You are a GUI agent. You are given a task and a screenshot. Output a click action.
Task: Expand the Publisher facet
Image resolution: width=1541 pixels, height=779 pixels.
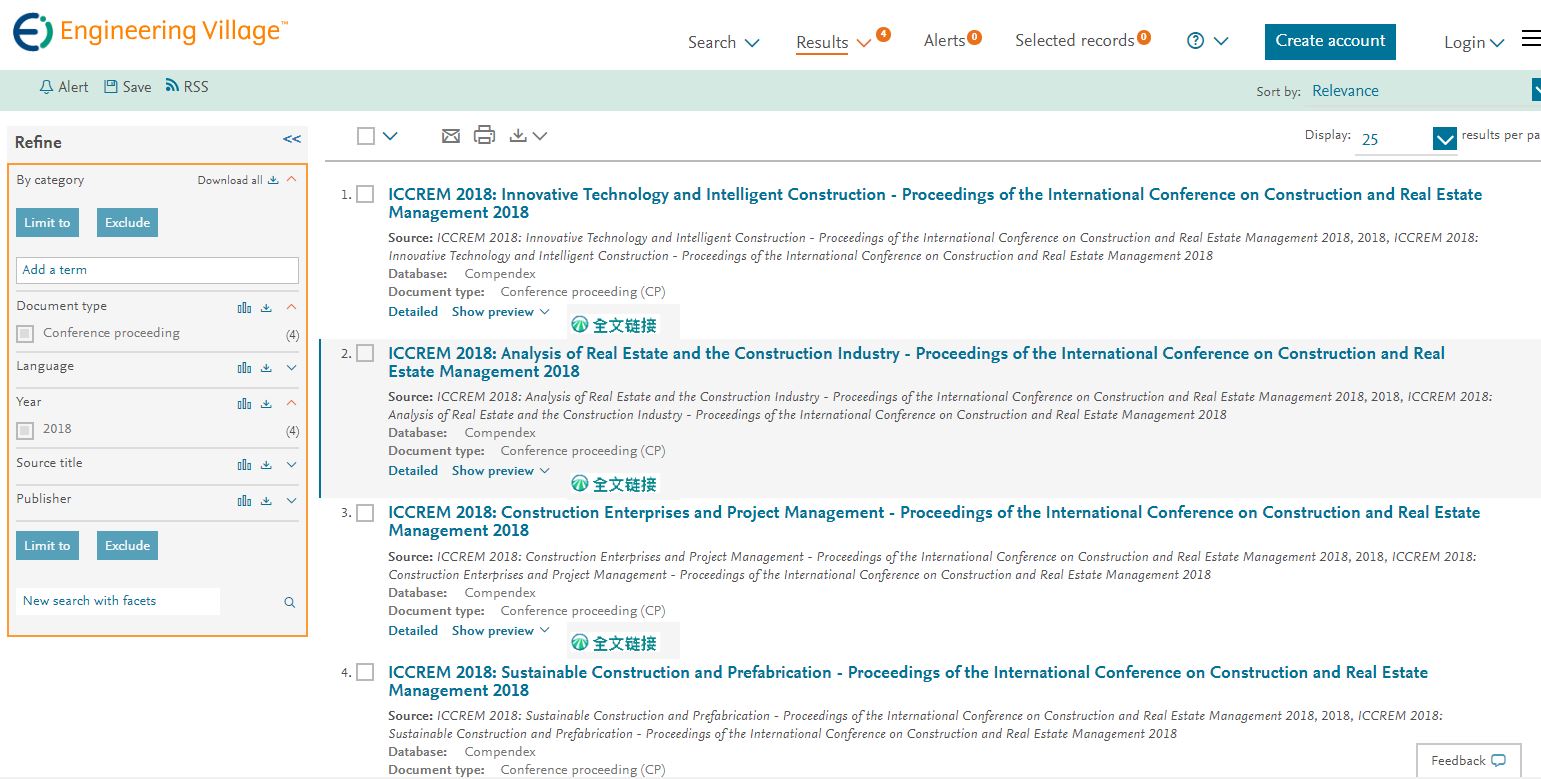click(291, 501)
